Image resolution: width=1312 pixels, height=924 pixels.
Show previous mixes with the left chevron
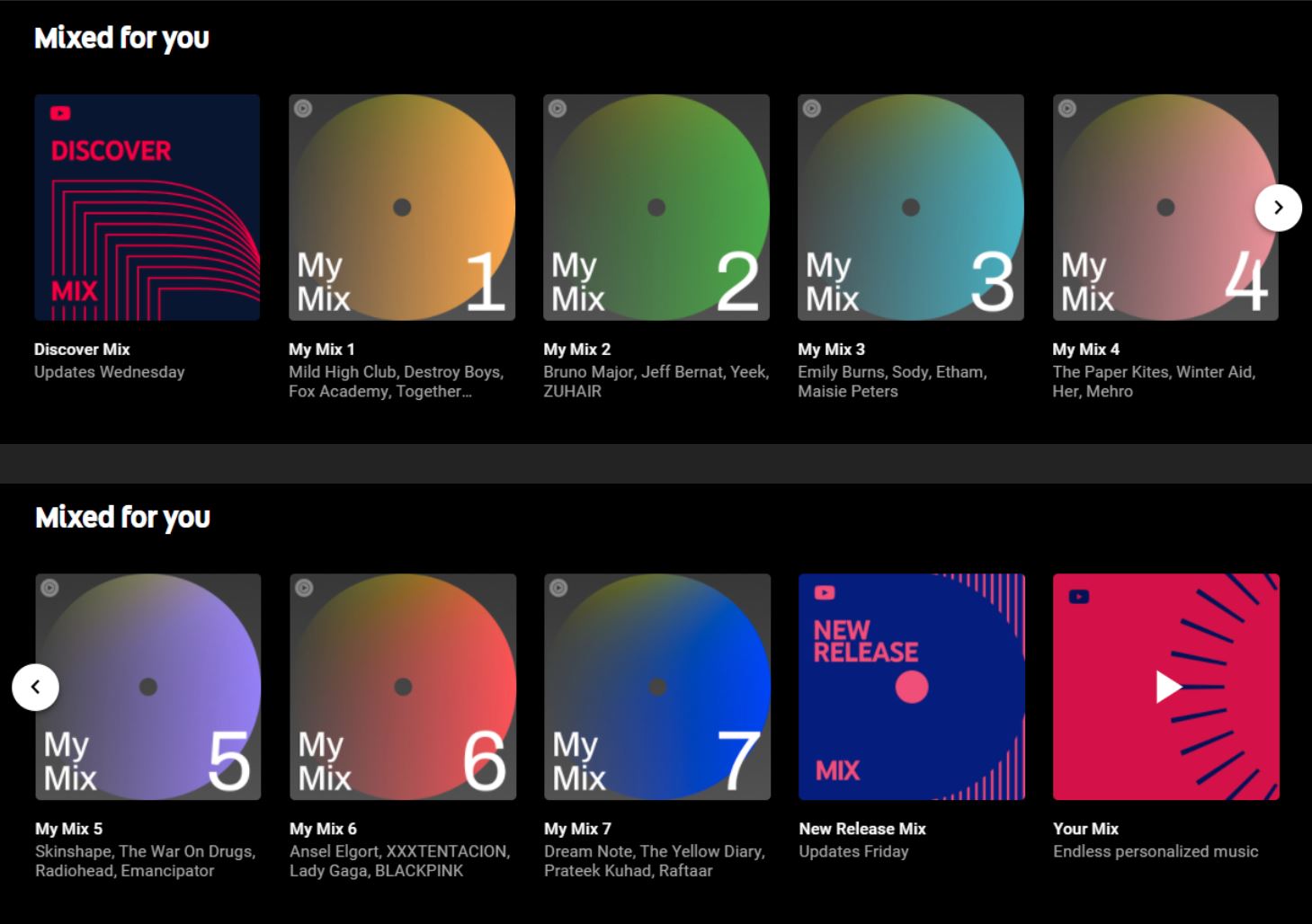click(x=35, y=687)
